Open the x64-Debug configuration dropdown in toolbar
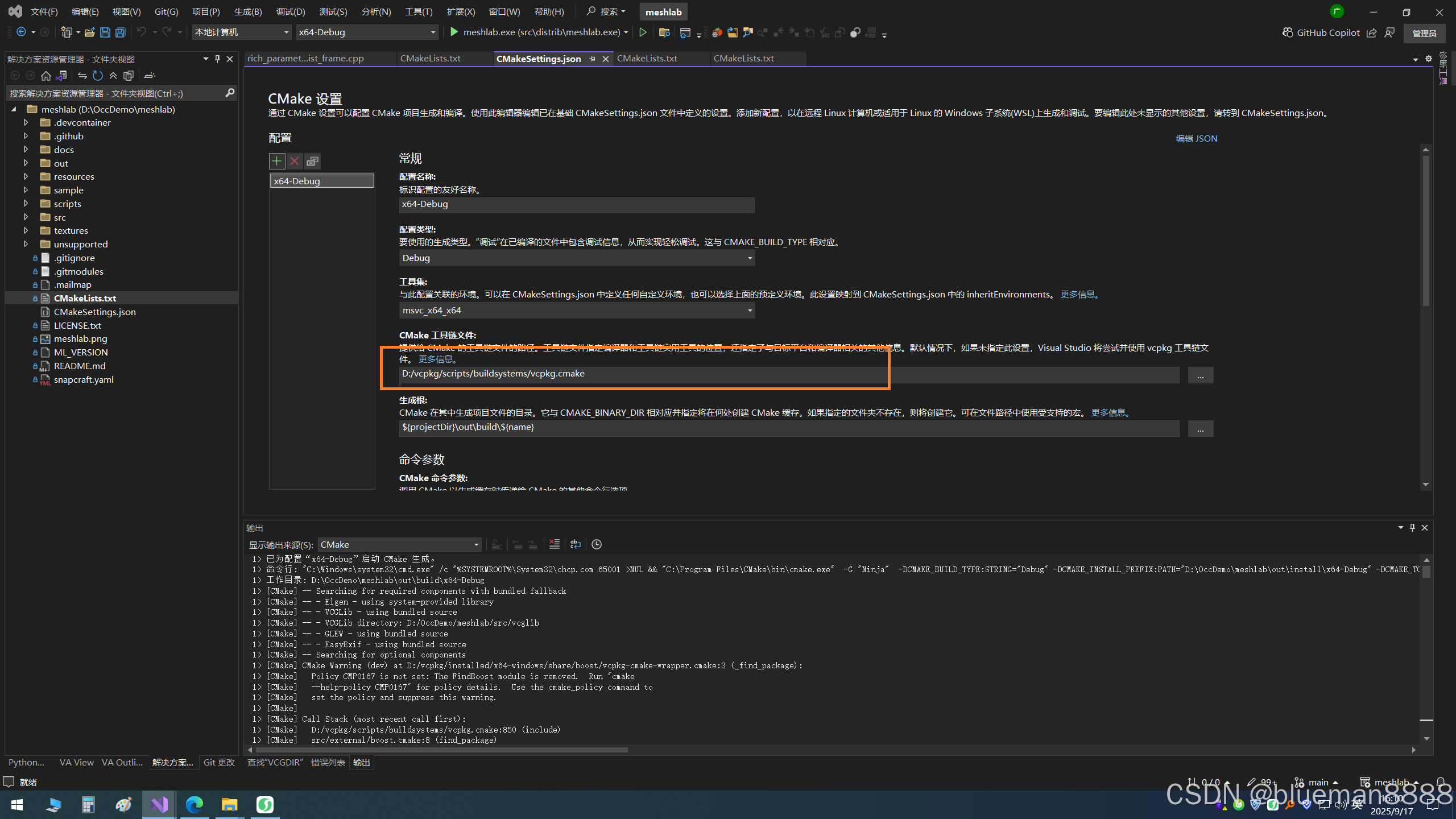Viewport: 1456px width, 819px height. click(x=367, y=32)
